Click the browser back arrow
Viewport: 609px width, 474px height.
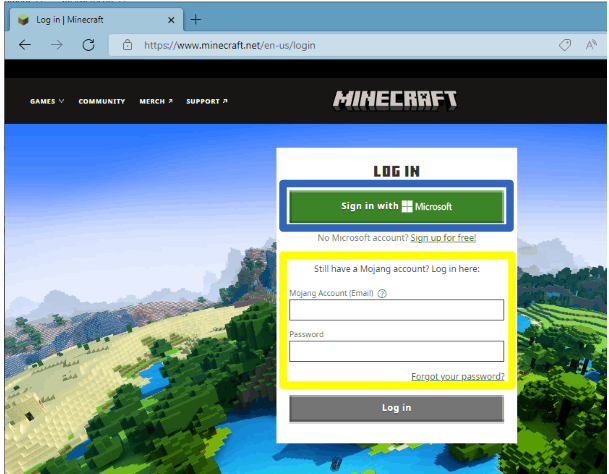tap(25, 45)
